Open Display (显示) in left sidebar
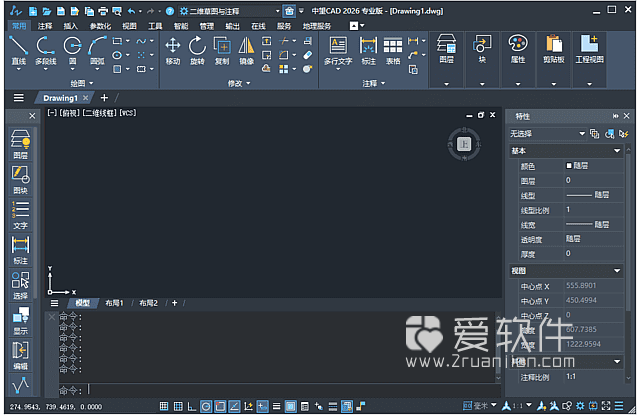Screen dimensions: 640x418 click(x=20, y=320)
